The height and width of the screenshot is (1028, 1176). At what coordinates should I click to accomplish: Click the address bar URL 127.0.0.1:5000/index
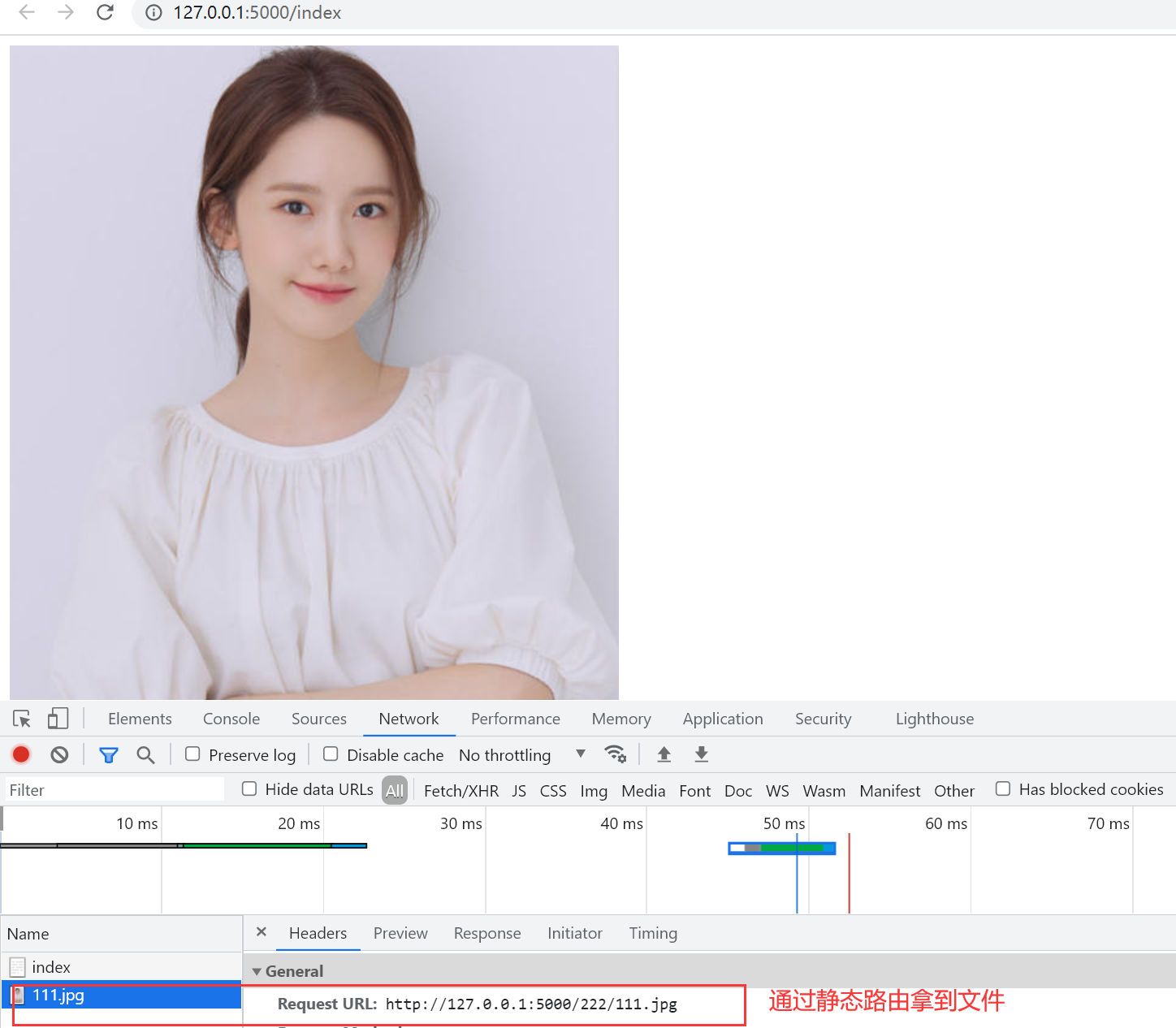257,12
